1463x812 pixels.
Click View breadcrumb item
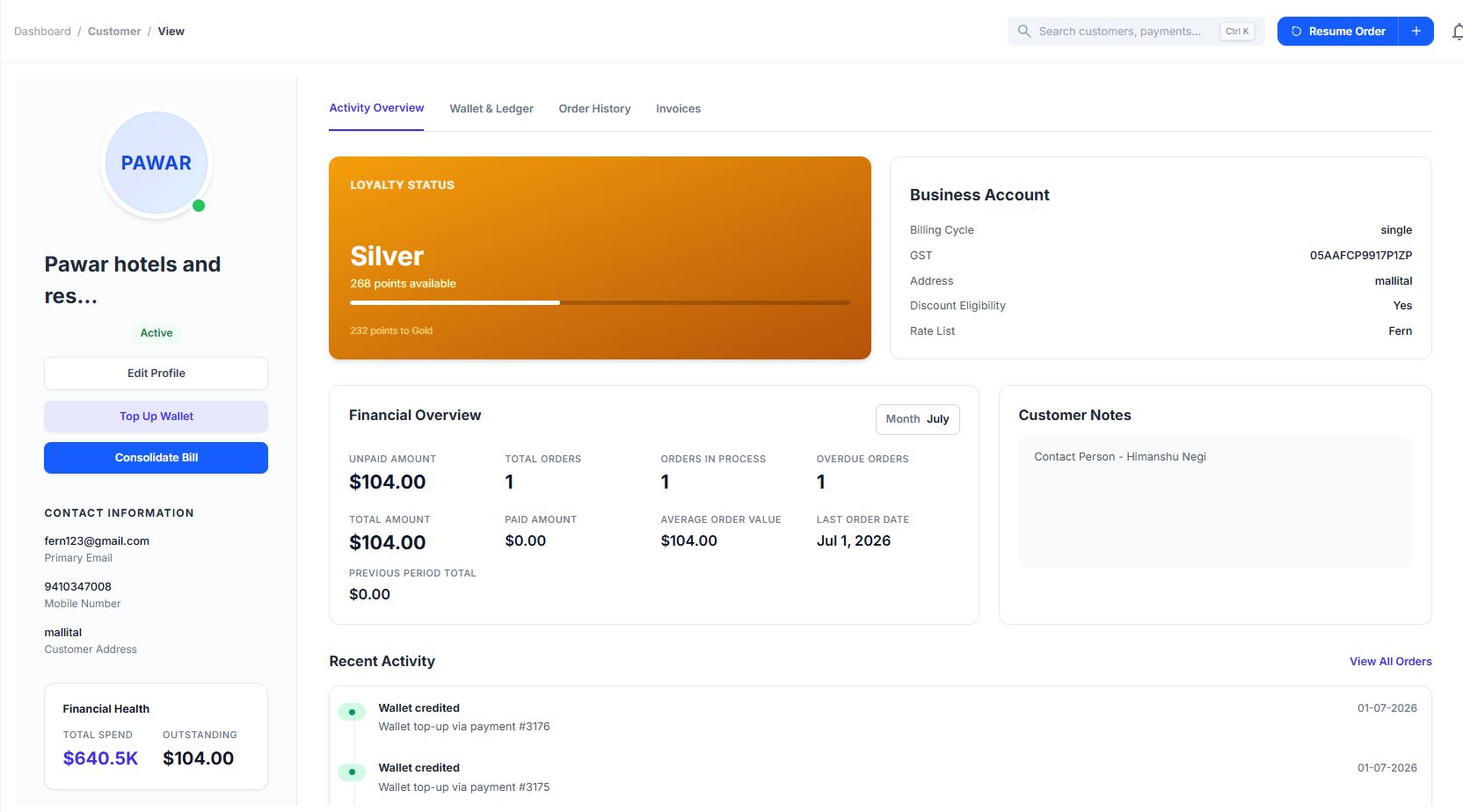[171, 31]
